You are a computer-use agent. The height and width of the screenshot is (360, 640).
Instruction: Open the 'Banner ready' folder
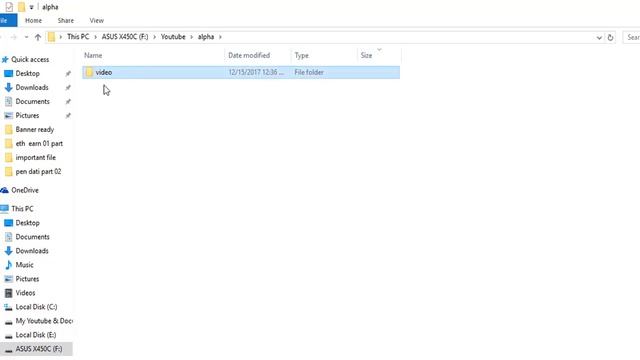35,129
